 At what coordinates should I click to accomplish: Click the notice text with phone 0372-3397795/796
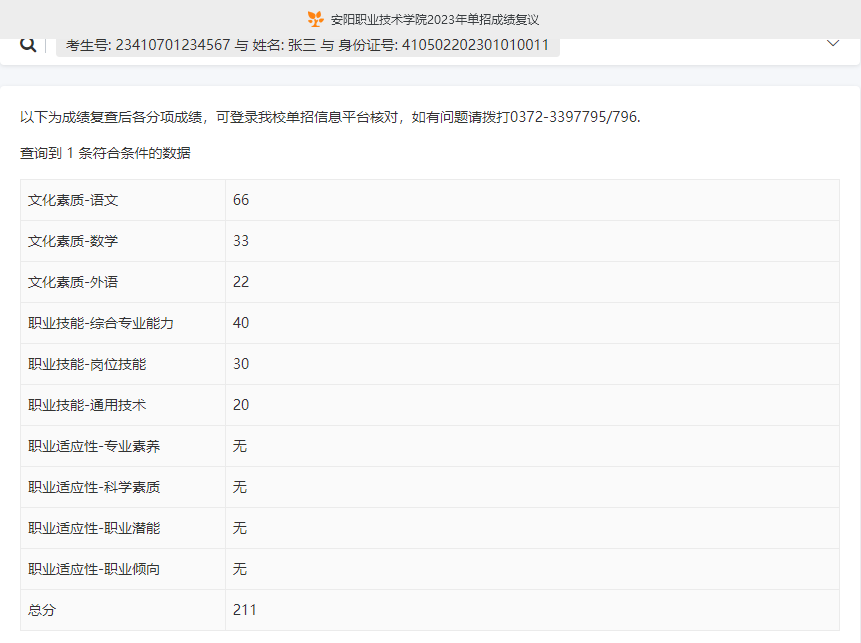click(x=330, y=117)
